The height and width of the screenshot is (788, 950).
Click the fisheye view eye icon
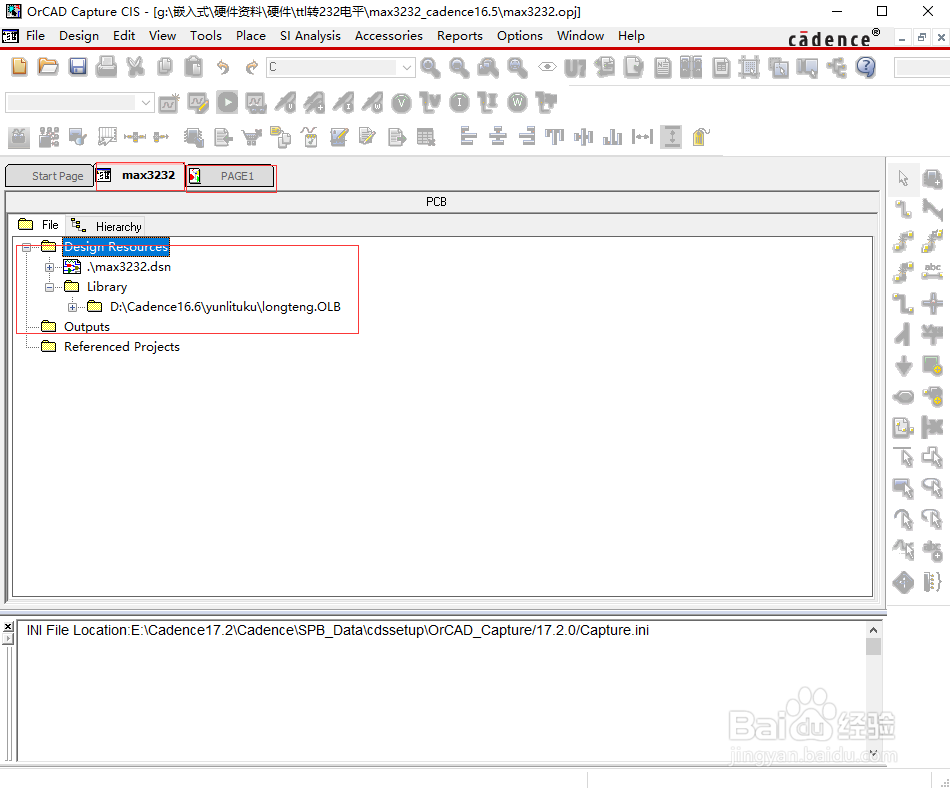pyautogui.click(x=547, y=67)
